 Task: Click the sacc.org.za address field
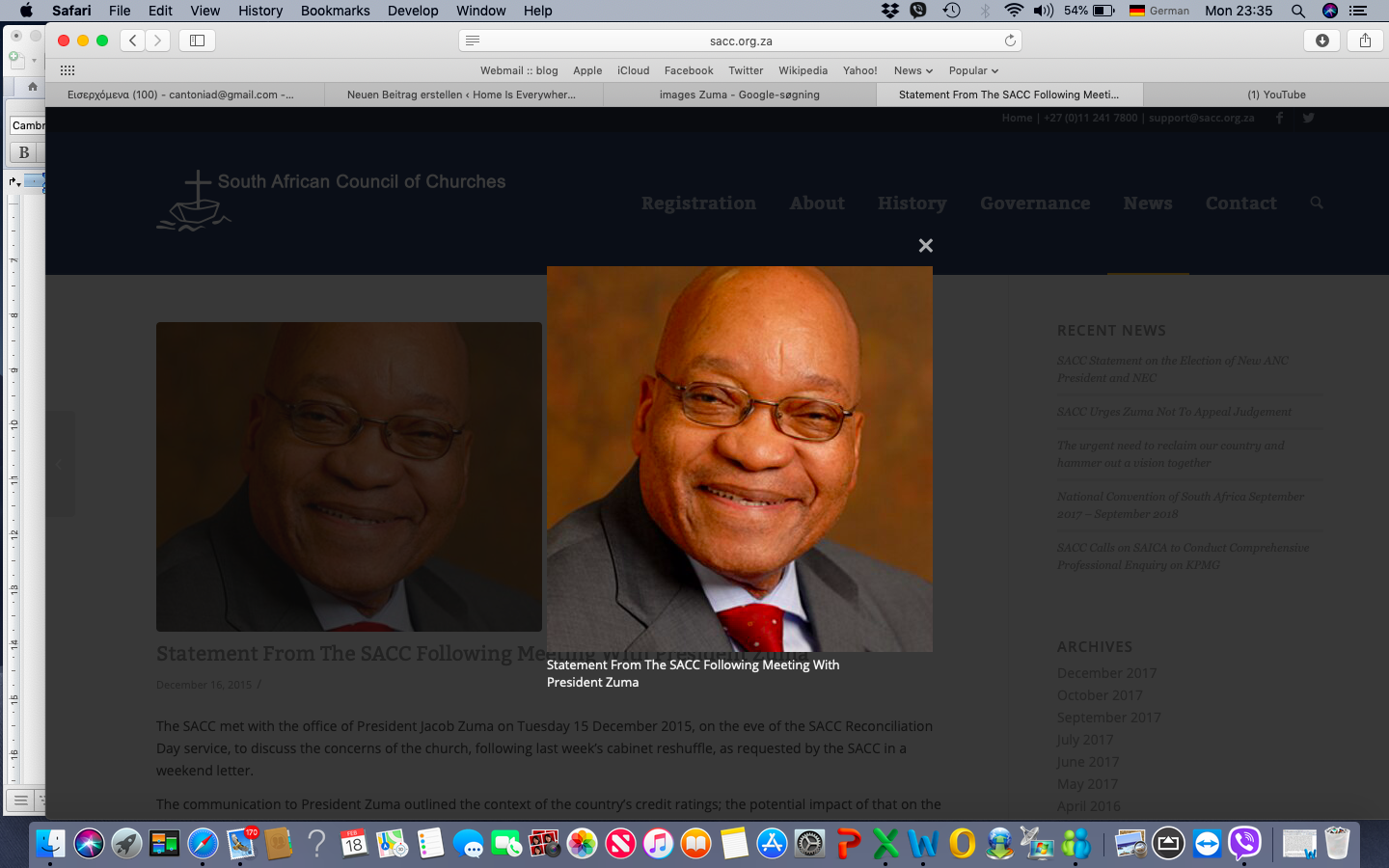(x=740, y=41)
